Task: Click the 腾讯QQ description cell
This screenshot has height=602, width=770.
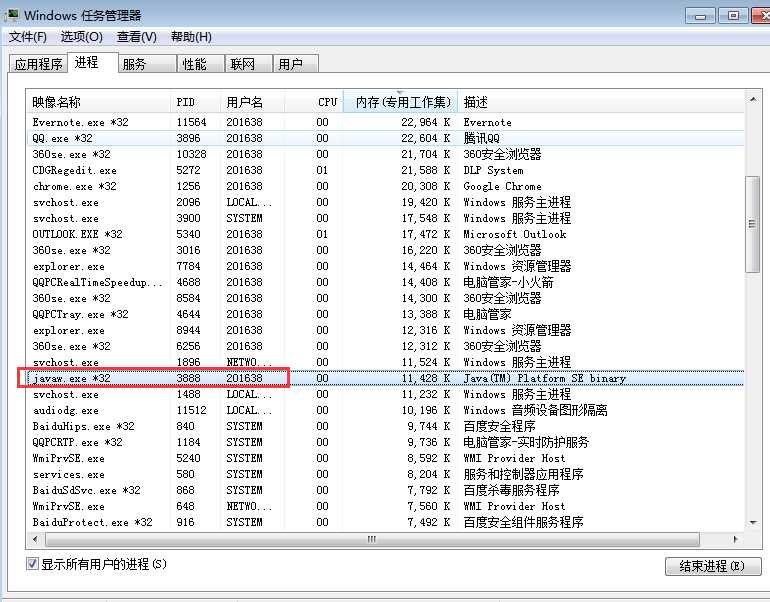Action: click(x=481, y=138)
